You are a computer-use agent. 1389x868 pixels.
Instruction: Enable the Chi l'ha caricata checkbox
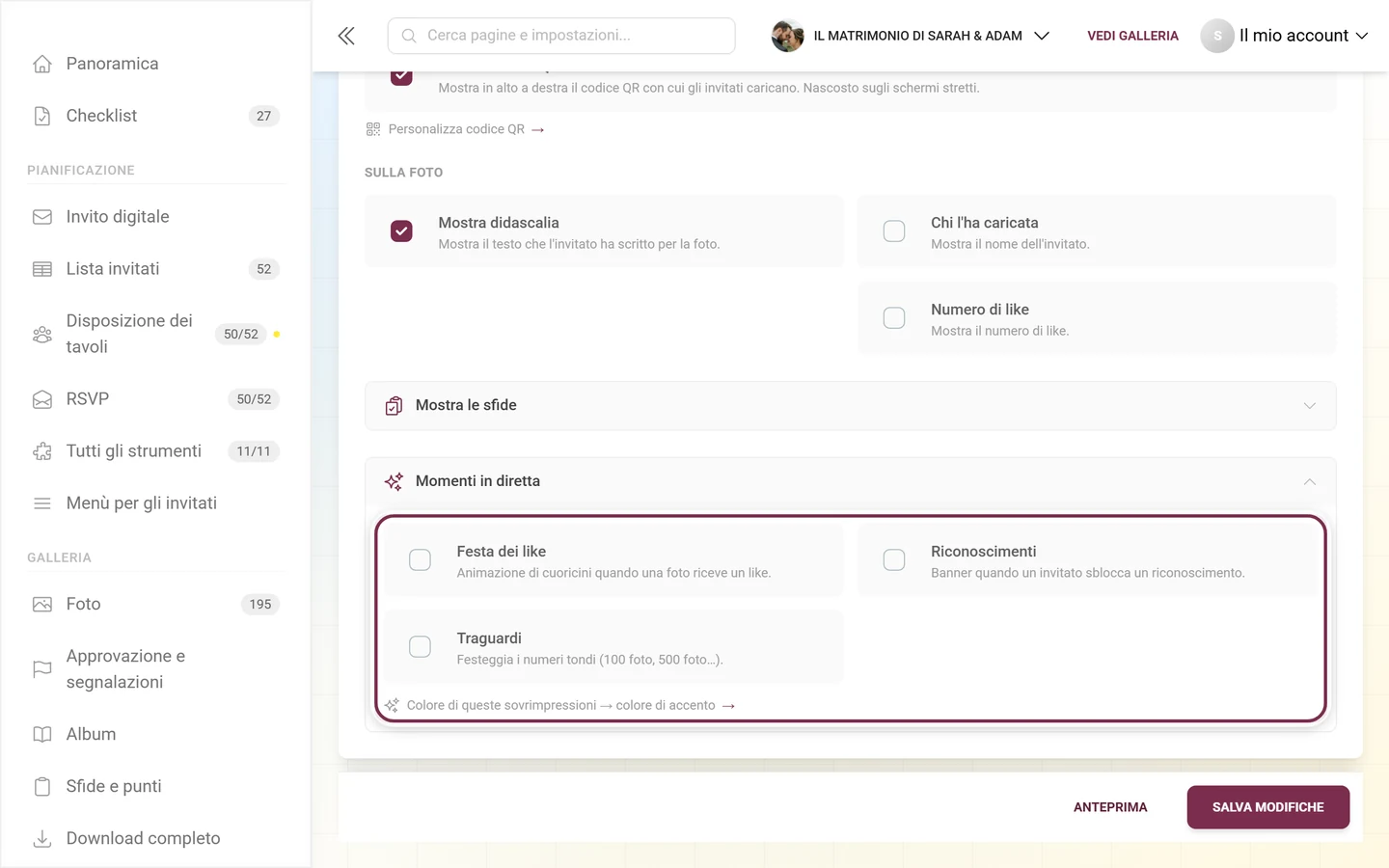[x=894, y=231]
